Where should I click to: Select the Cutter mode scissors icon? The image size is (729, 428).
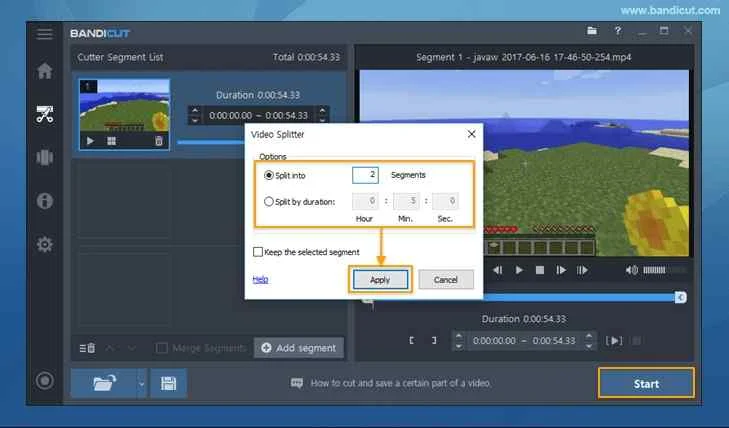click(44, 114)
